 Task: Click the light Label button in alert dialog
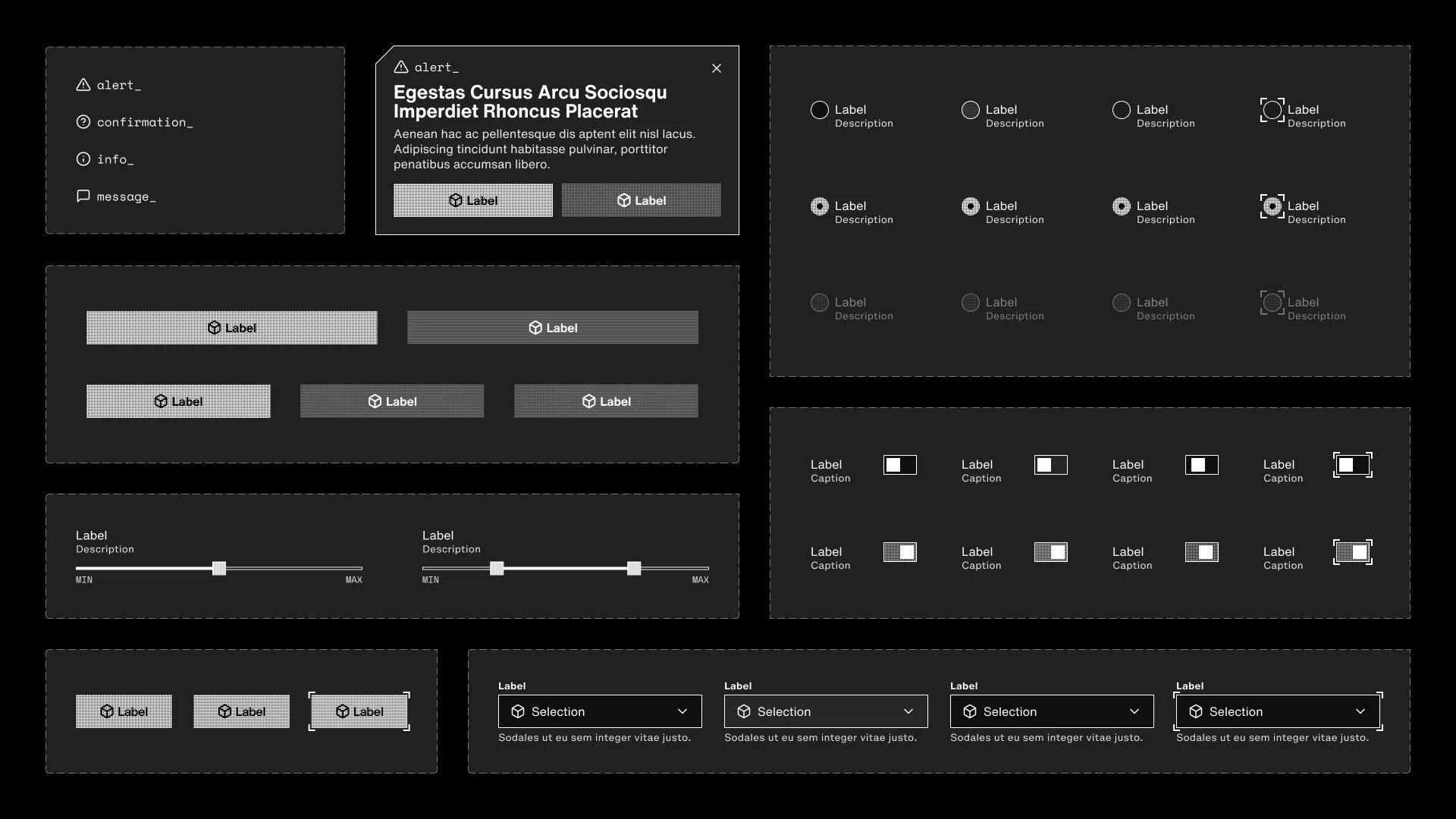click(472, 200)
